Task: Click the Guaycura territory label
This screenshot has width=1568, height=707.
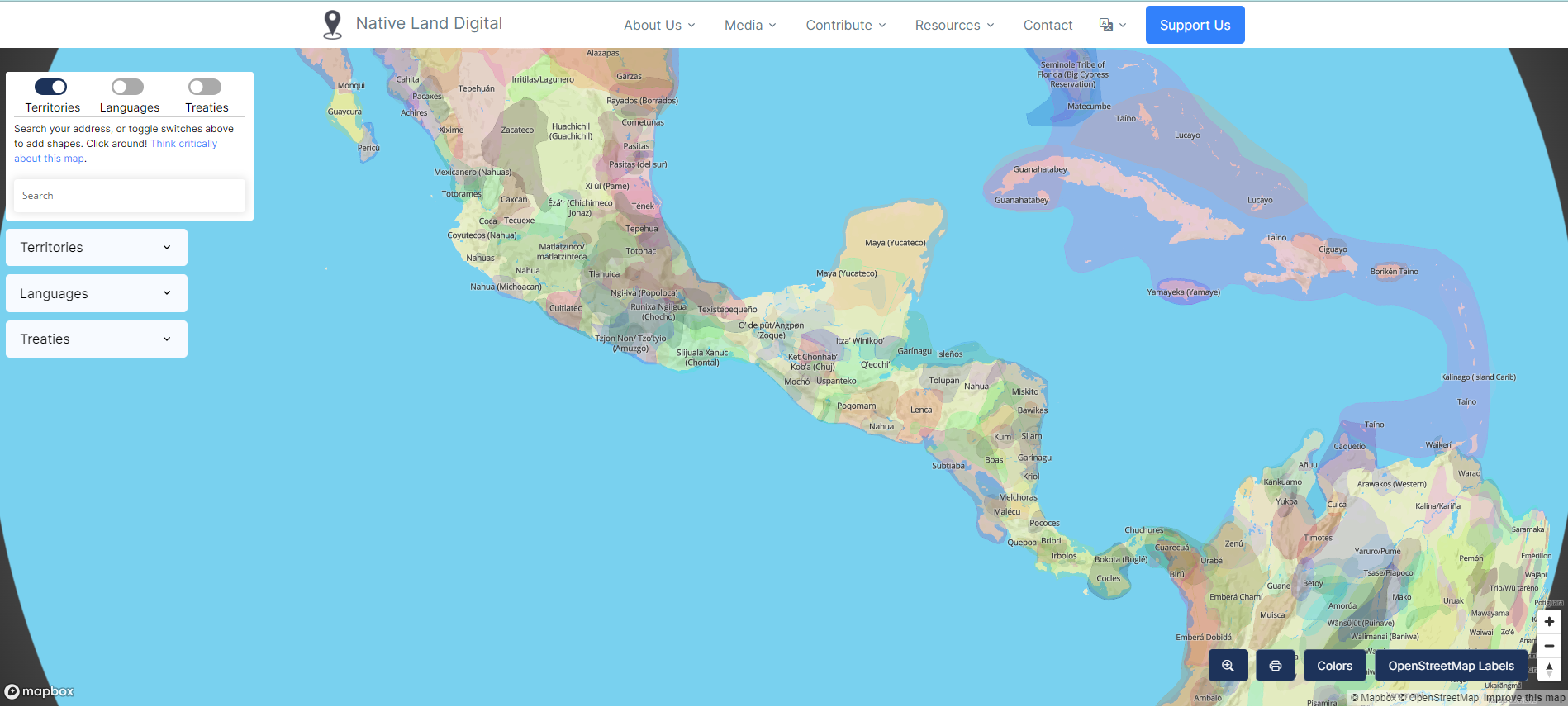Action: 344,112
